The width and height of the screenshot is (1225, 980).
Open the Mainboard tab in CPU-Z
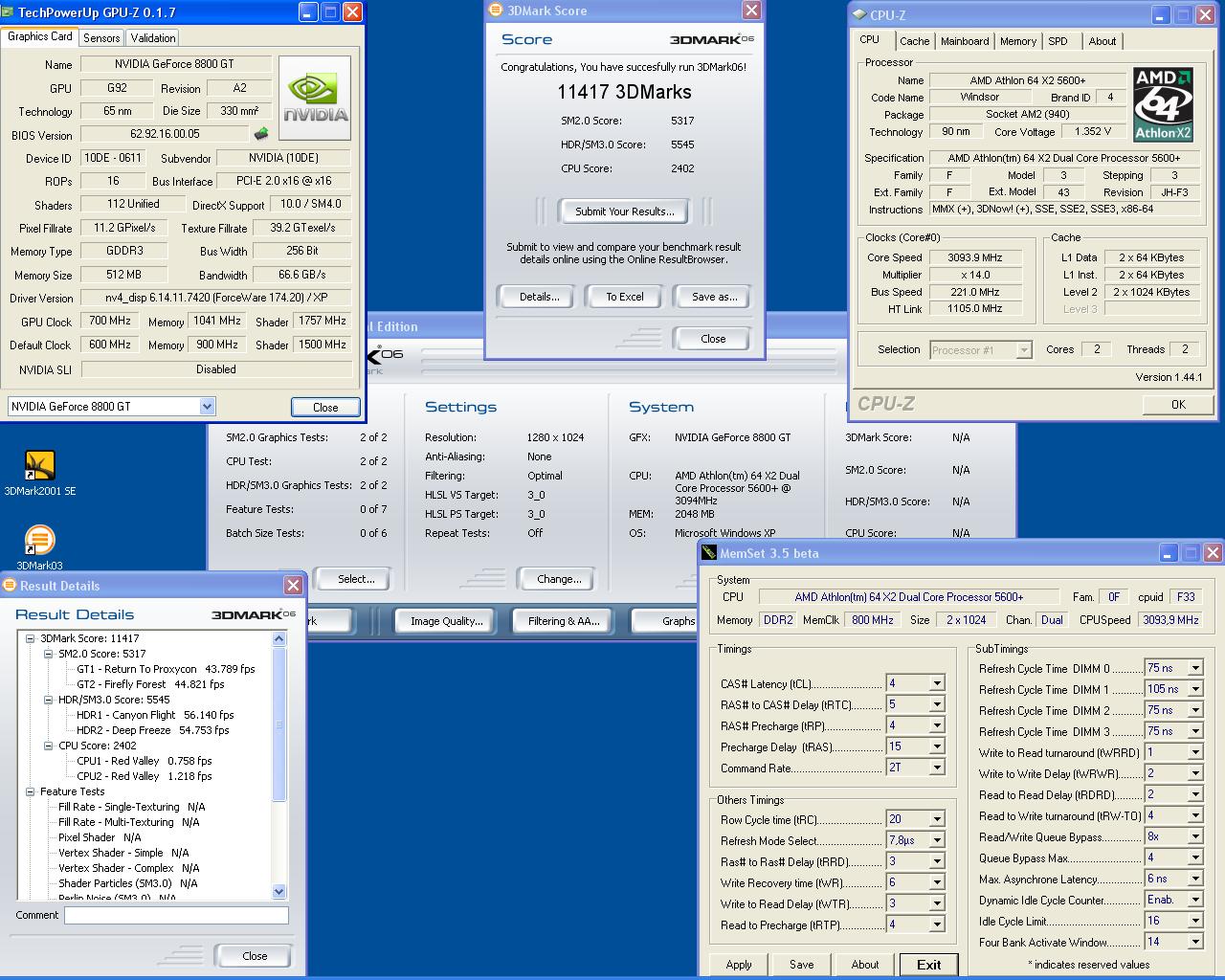point(965,41)
